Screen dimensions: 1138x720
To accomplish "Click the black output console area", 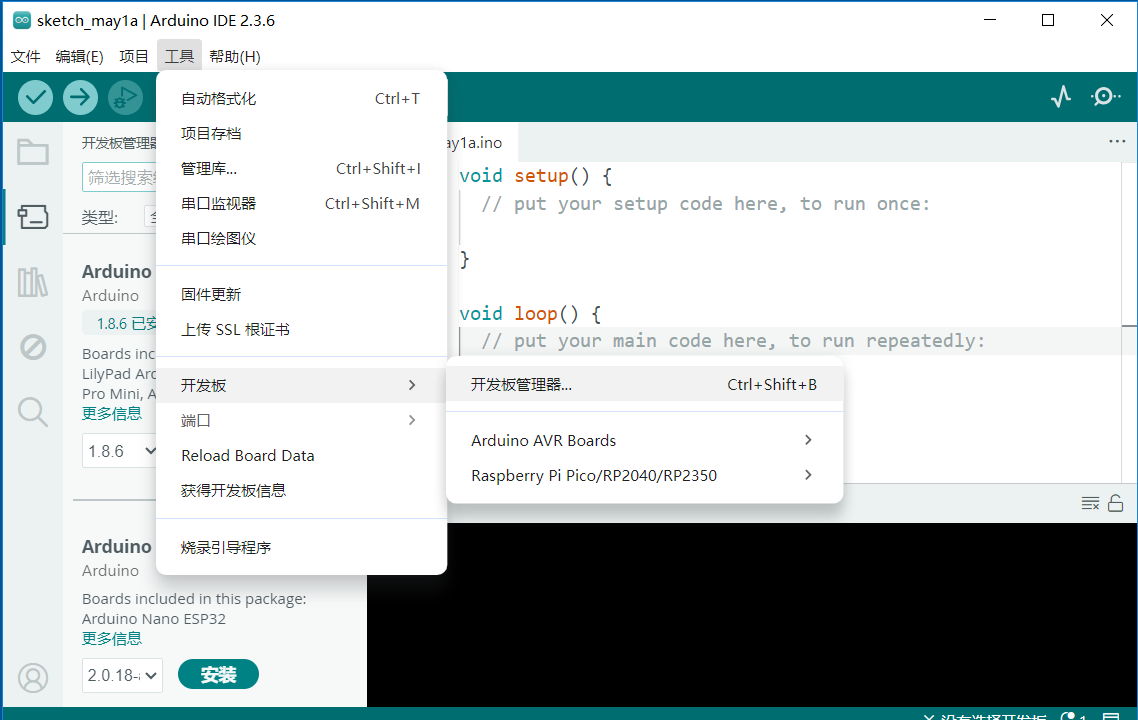I will click(752, 614).
